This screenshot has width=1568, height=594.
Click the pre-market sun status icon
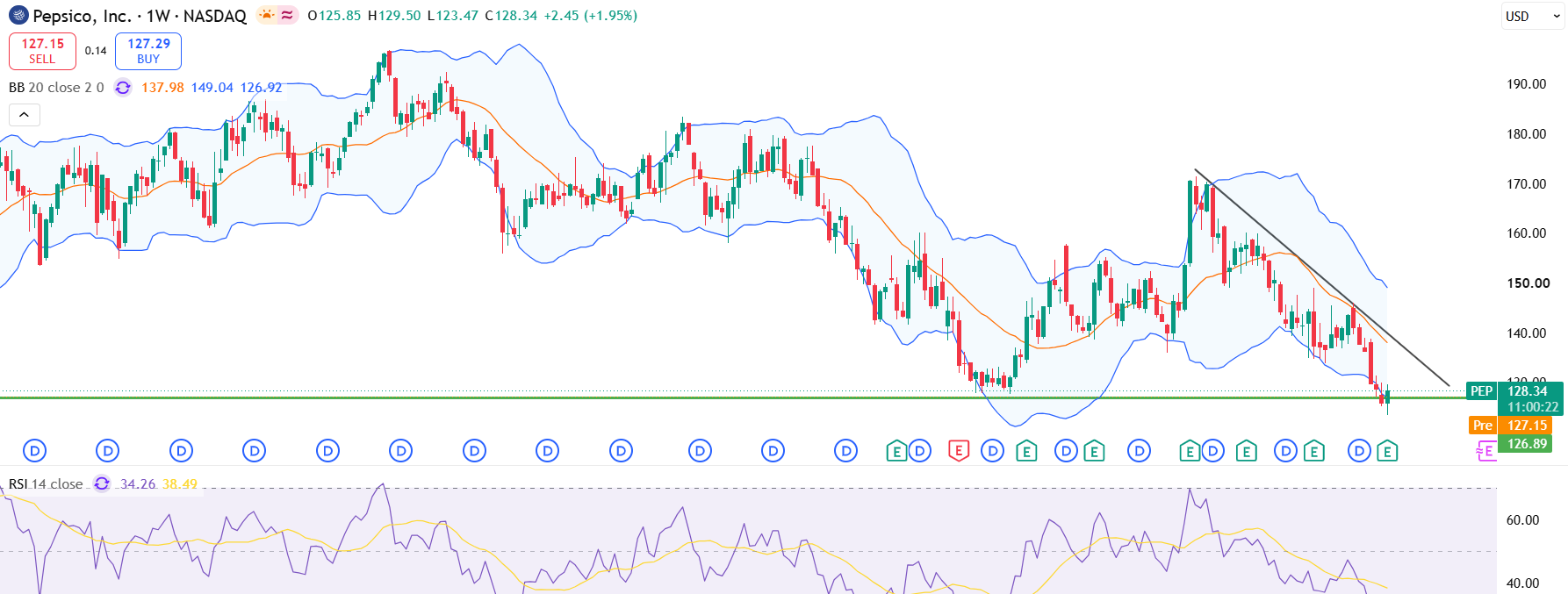(266, 15)
